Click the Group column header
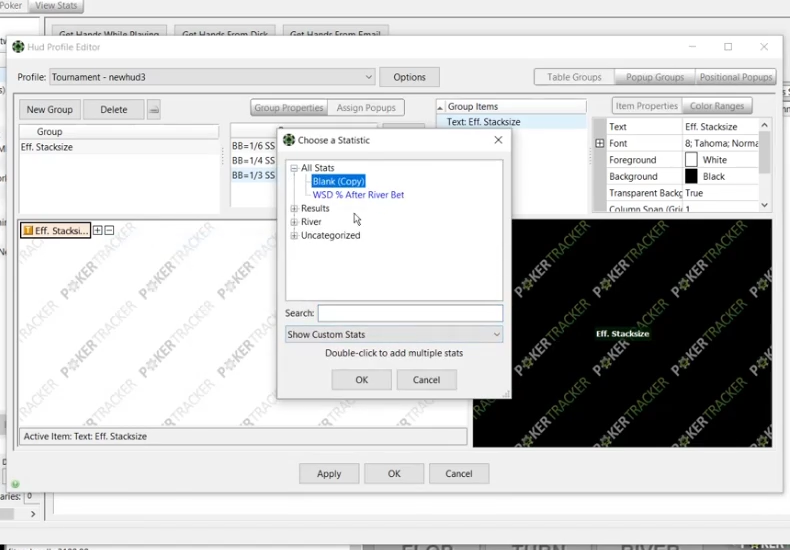 119,131
